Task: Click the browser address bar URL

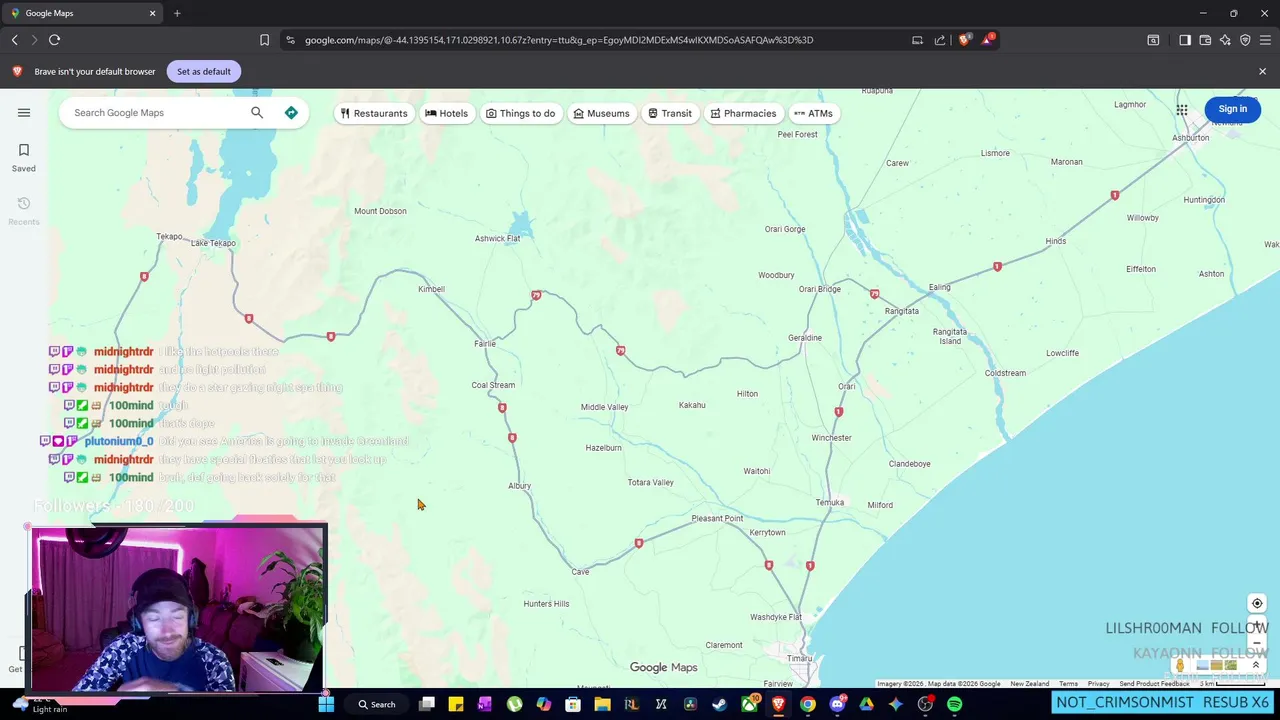Action: pyautogui.click(x=559, y=40)
